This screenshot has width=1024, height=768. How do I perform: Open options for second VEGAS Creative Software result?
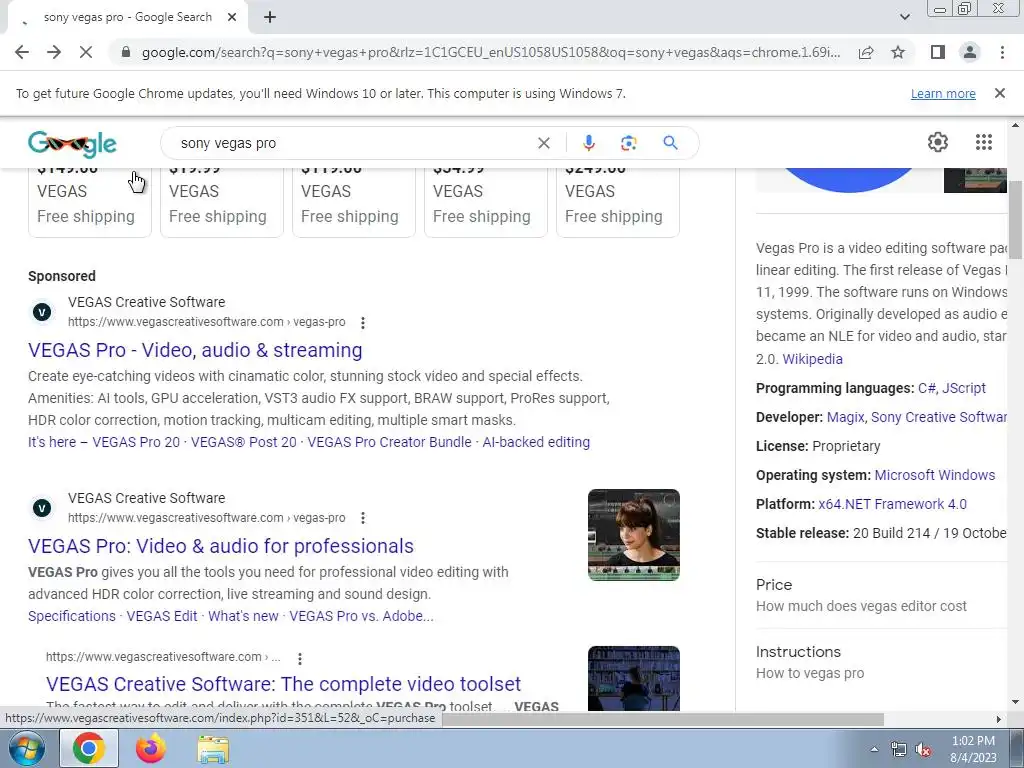pyautogui.click(x=362, y=518)
